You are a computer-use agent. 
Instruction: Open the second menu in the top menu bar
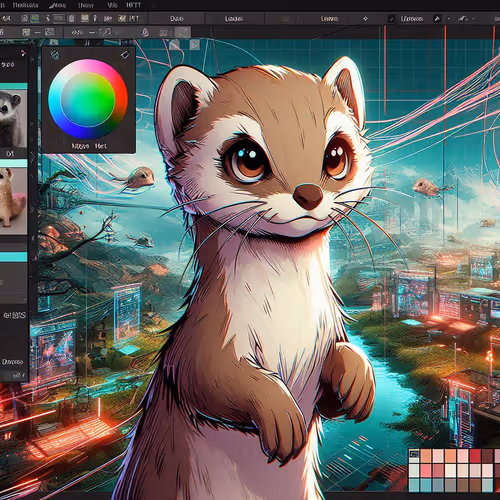[25, 5]
